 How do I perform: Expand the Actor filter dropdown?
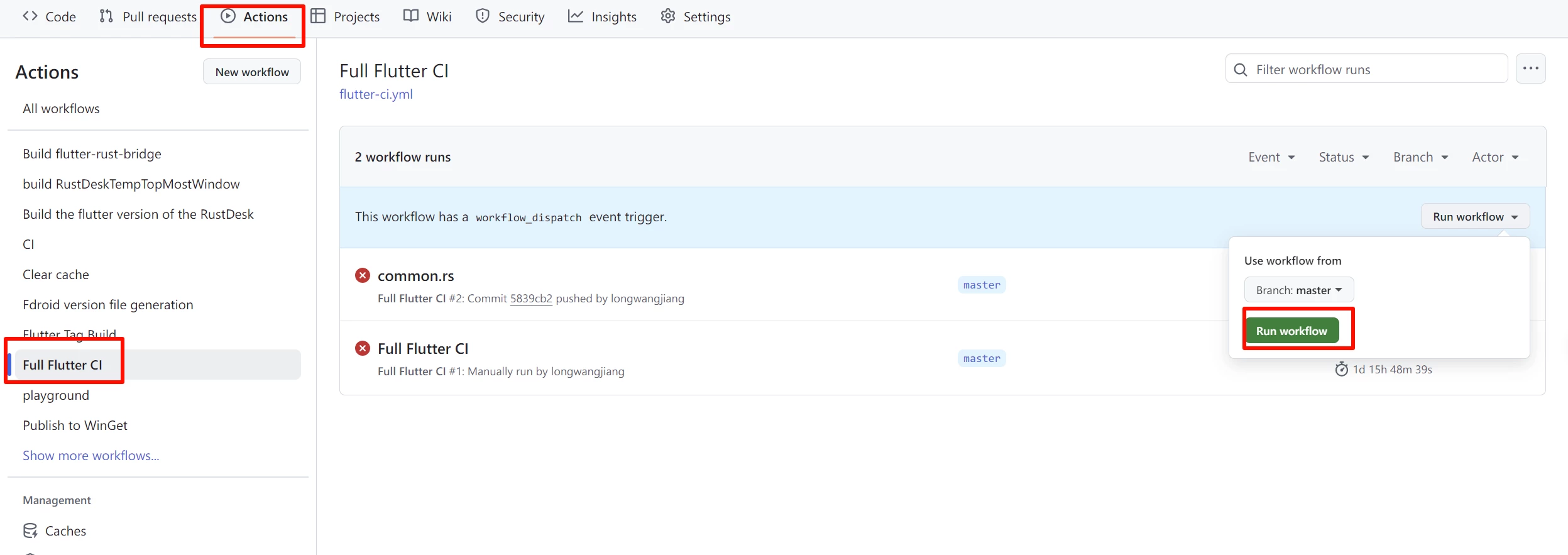tap(1494, 157)
